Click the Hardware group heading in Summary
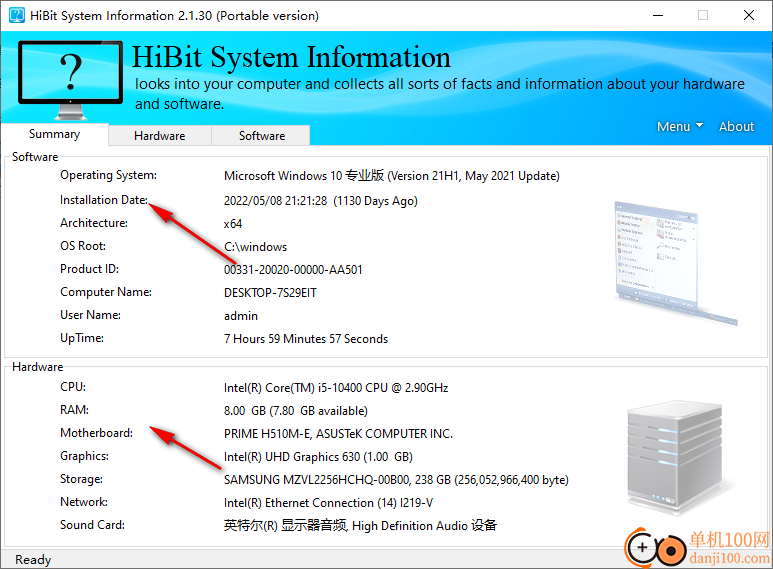The image size is (773, 569). point(37,367)
